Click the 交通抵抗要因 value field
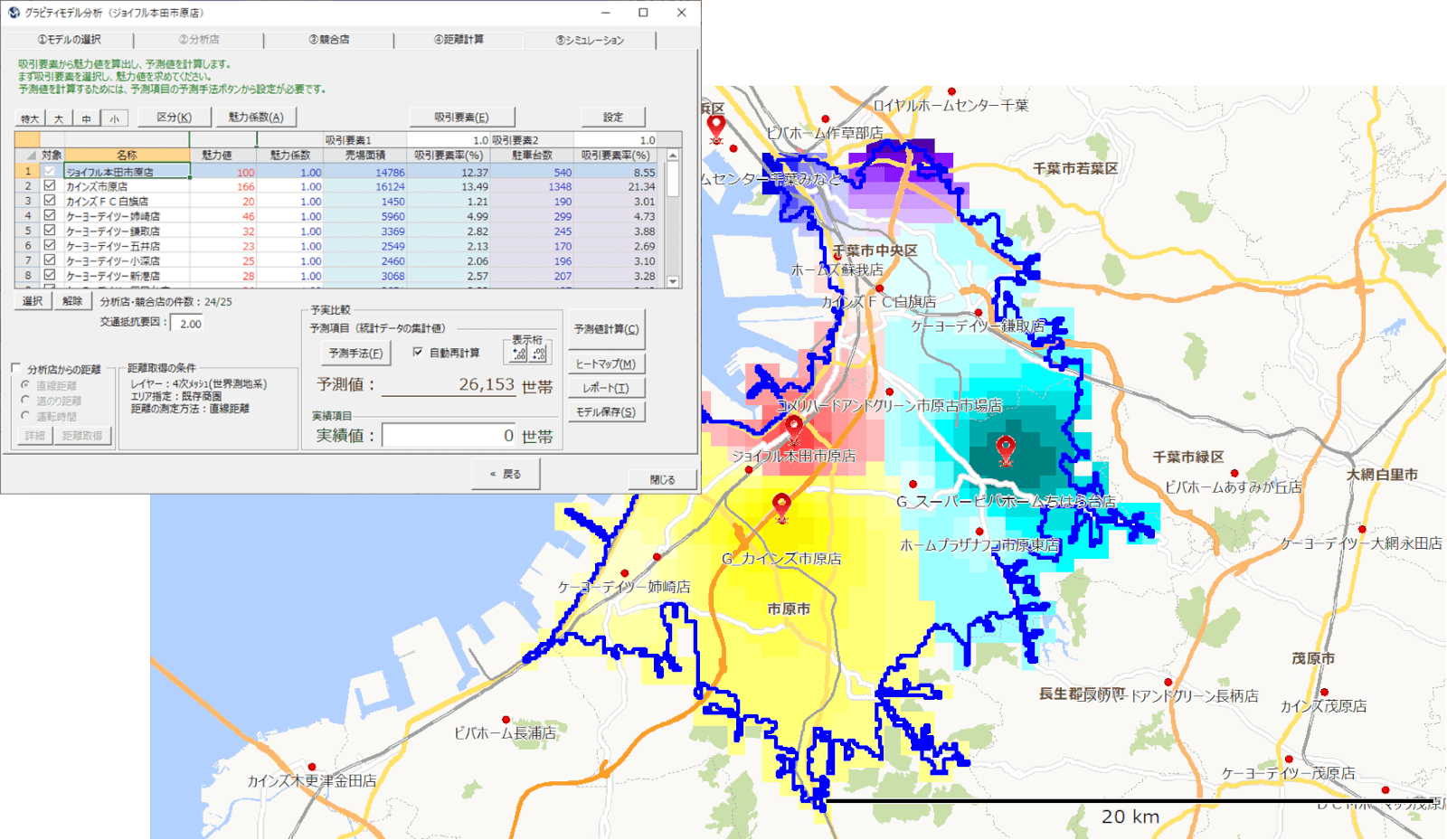The image size is (1447, 840). pos(188,323)
